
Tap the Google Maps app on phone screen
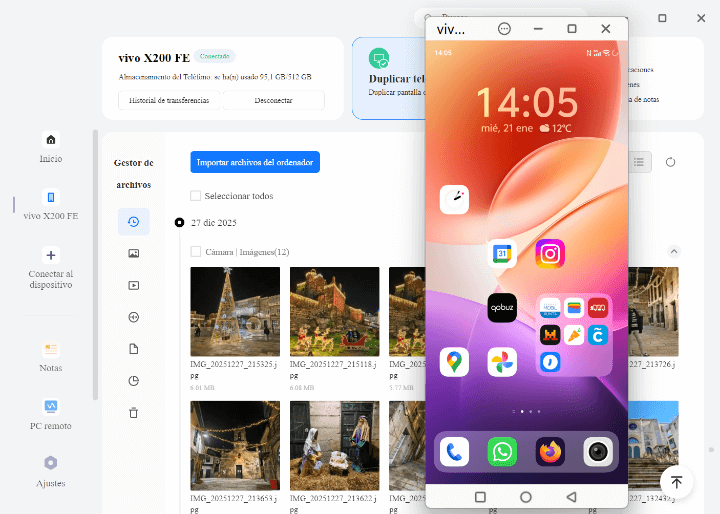454,362
